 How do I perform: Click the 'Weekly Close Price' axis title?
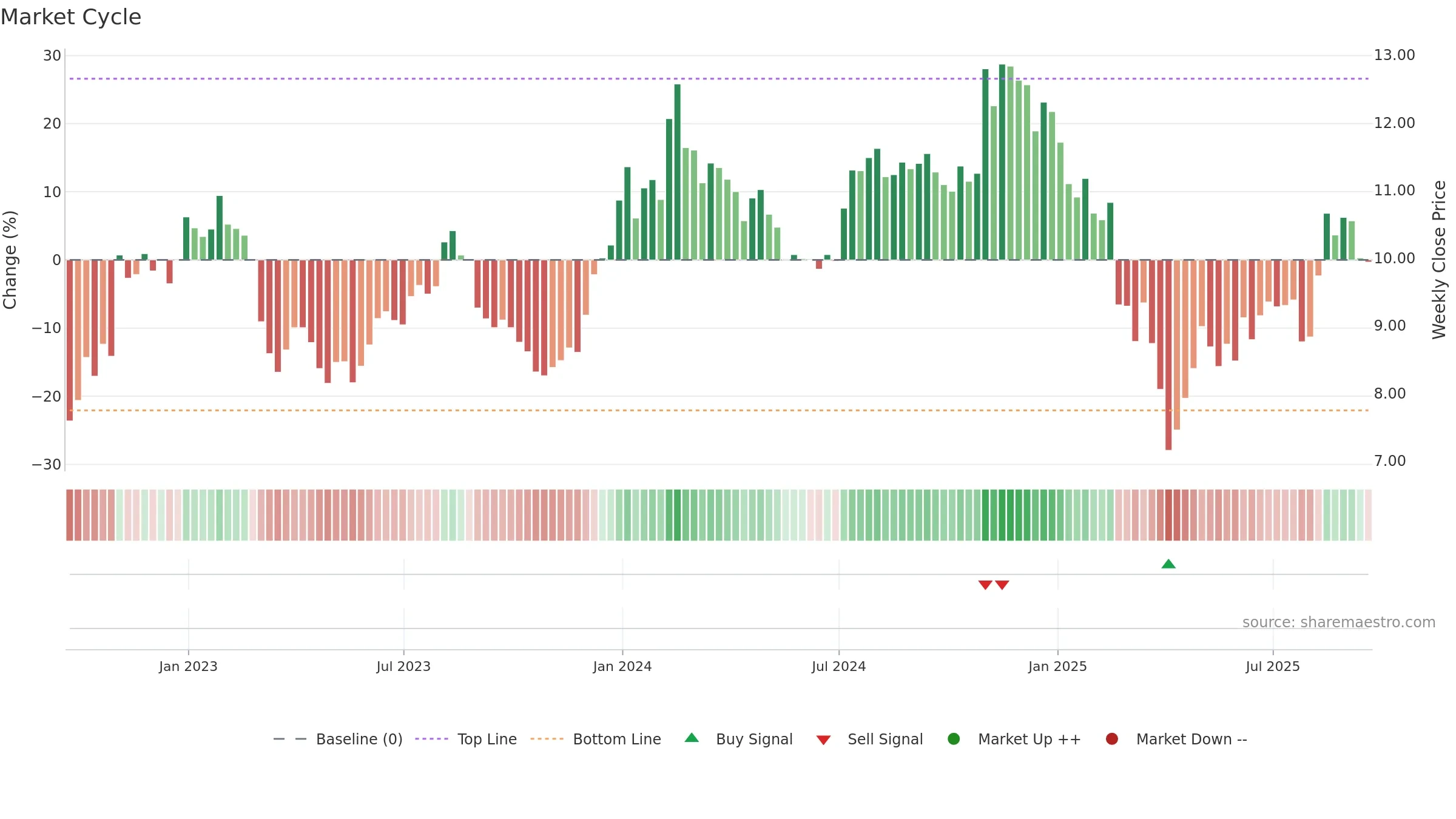(x=1439, y=260)
